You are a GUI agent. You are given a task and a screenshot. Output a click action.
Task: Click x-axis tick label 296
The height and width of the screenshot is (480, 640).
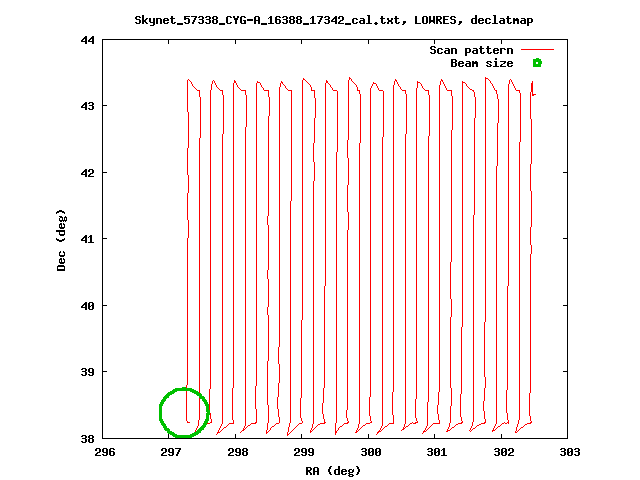point(105,452)
